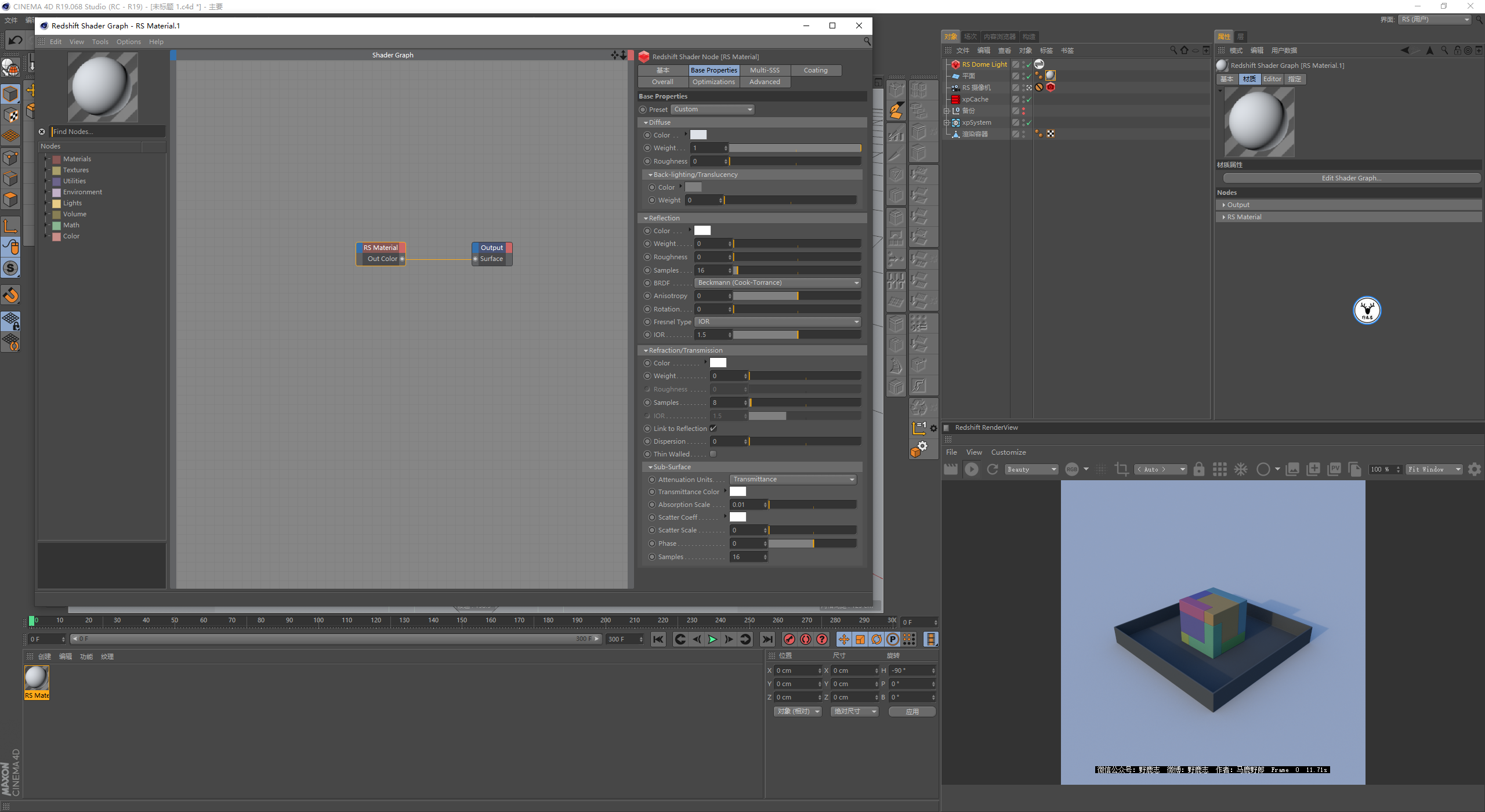Image resolution: width=1485 pixels, height=812 pixels.
Task: Expand the Textures node category
Action: tap(46, 171)
